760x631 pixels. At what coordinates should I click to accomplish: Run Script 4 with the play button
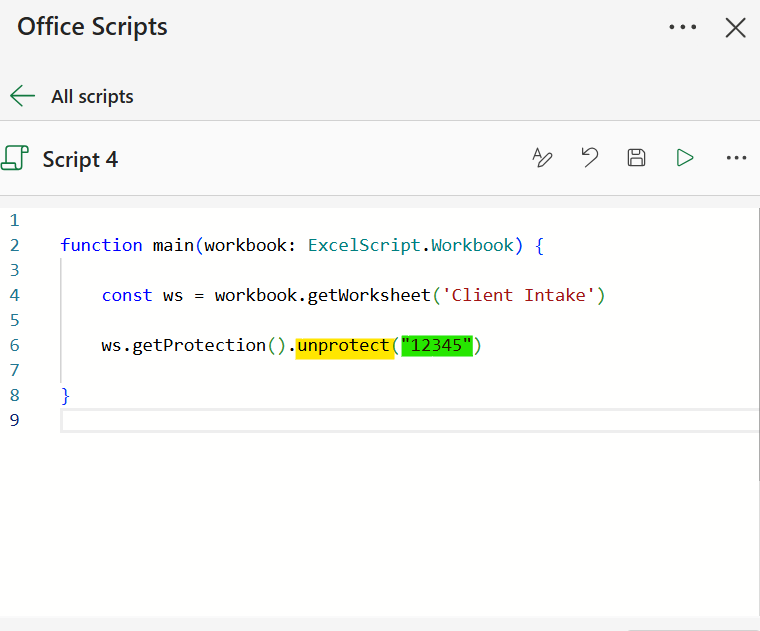(684, 158)
